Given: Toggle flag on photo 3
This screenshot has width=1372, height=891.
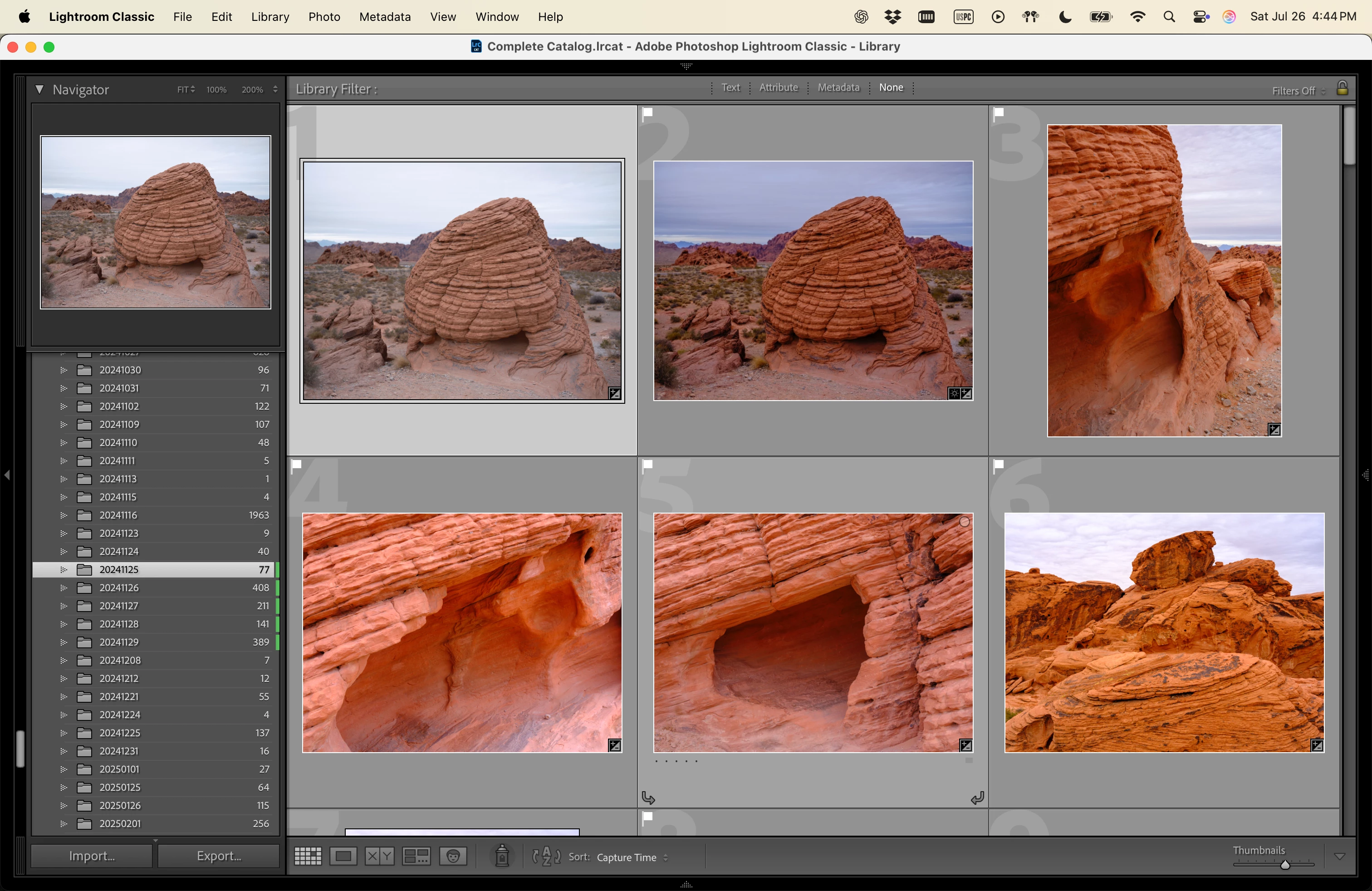Looking at the screenshot, I should coord(999,113).
